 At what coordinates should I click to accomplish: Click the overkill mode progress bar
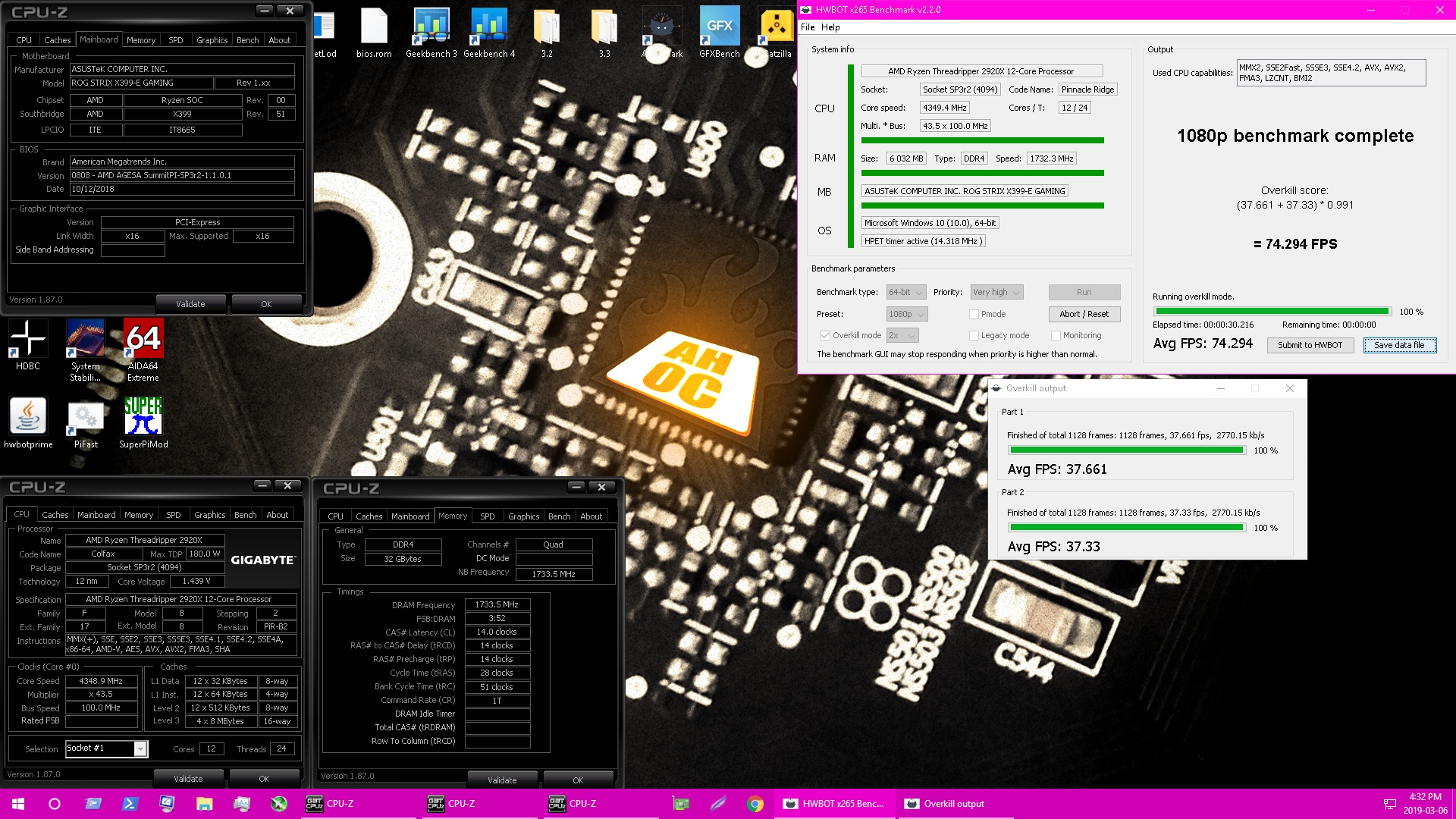[x=1272, y=312]
